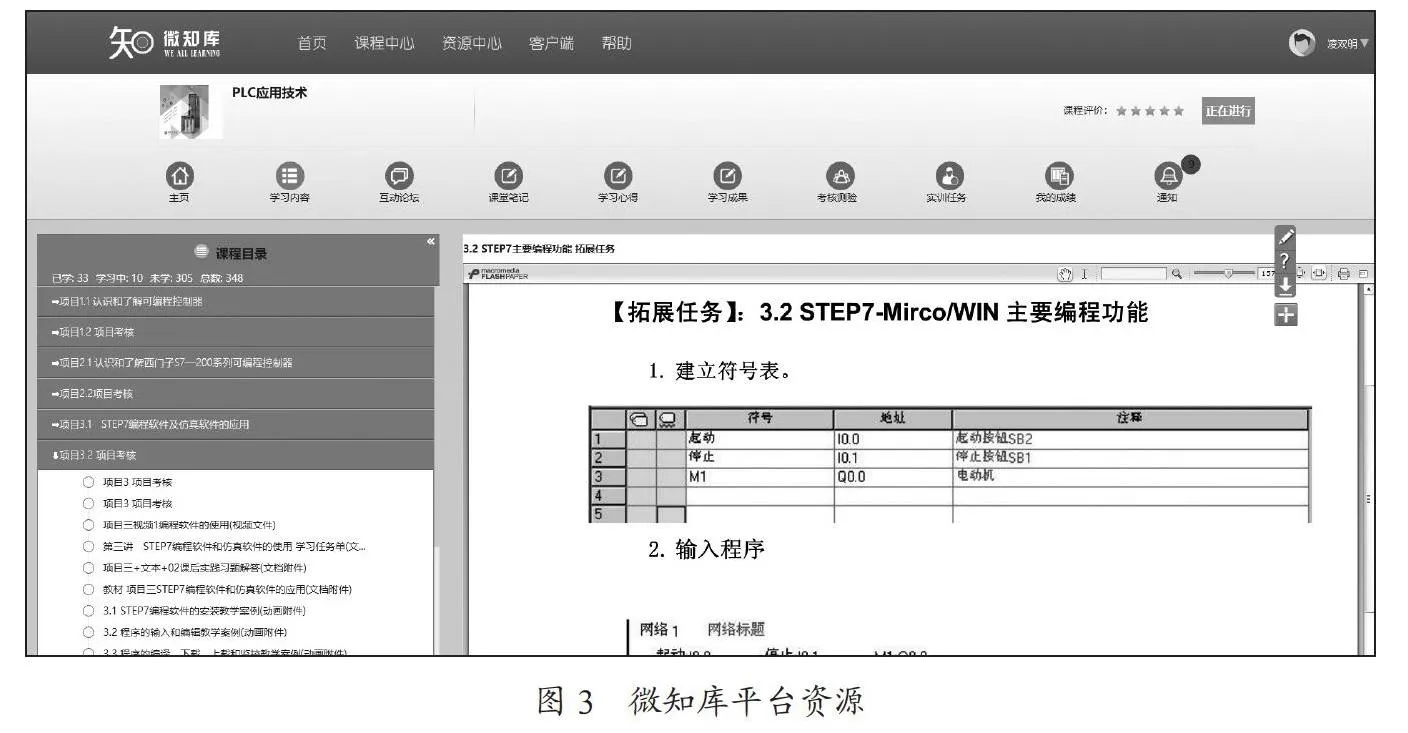Select 3.2 程序的输入和编辑教学案例 radio button
This screenshot has height=733, width=1408.
tap(88, 631)
